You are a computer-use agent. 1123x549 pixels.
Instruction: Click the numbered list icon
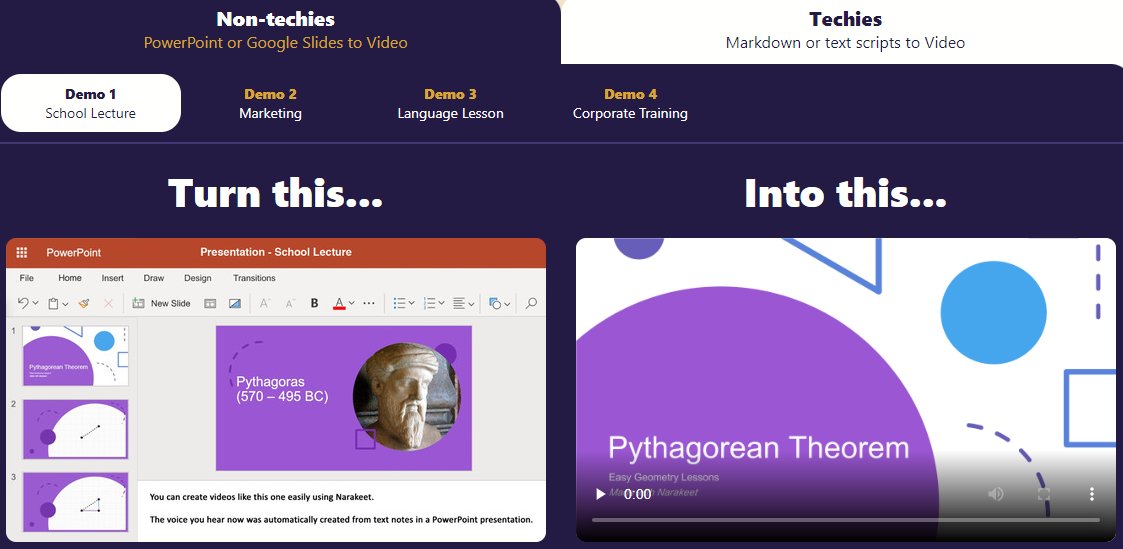(x=430, y=303)
